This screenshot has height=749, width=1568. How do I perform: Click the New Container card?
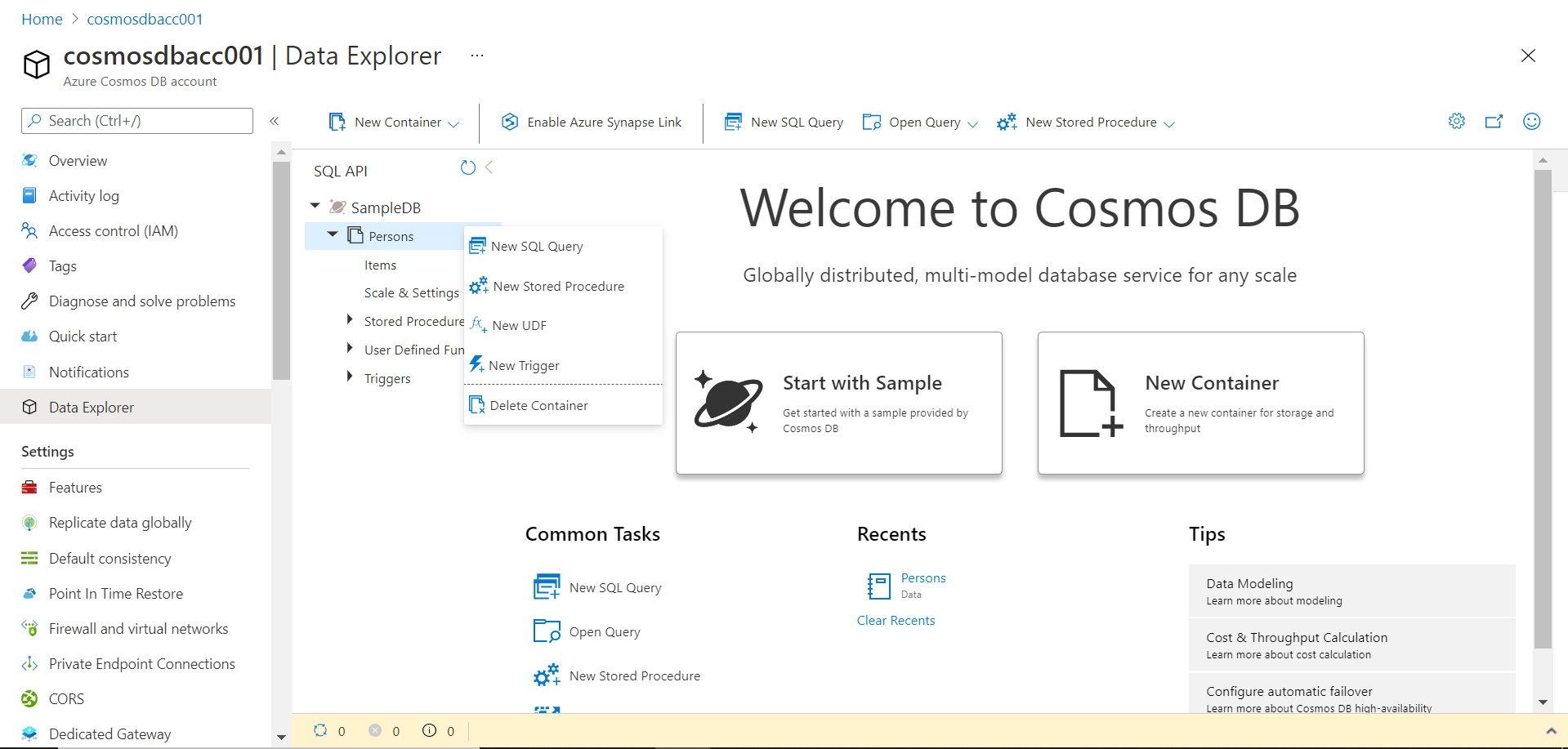(x=1201, y=403)
